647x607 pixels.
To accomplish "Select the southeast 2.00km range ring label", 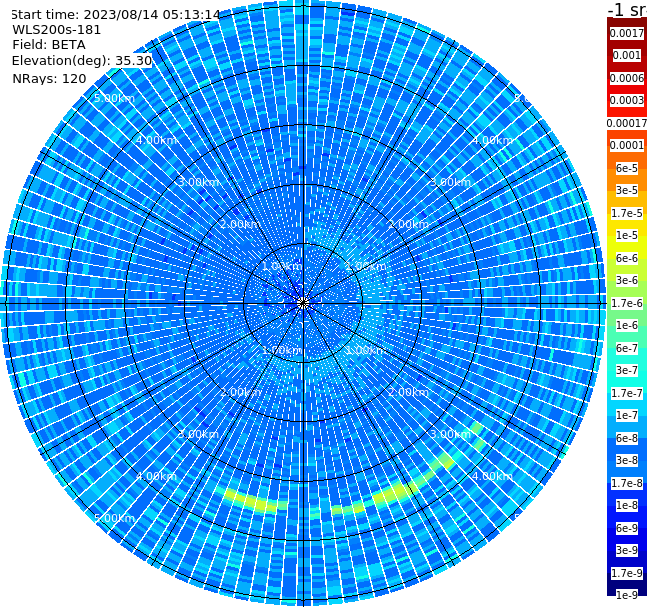I will pos(408,392).
